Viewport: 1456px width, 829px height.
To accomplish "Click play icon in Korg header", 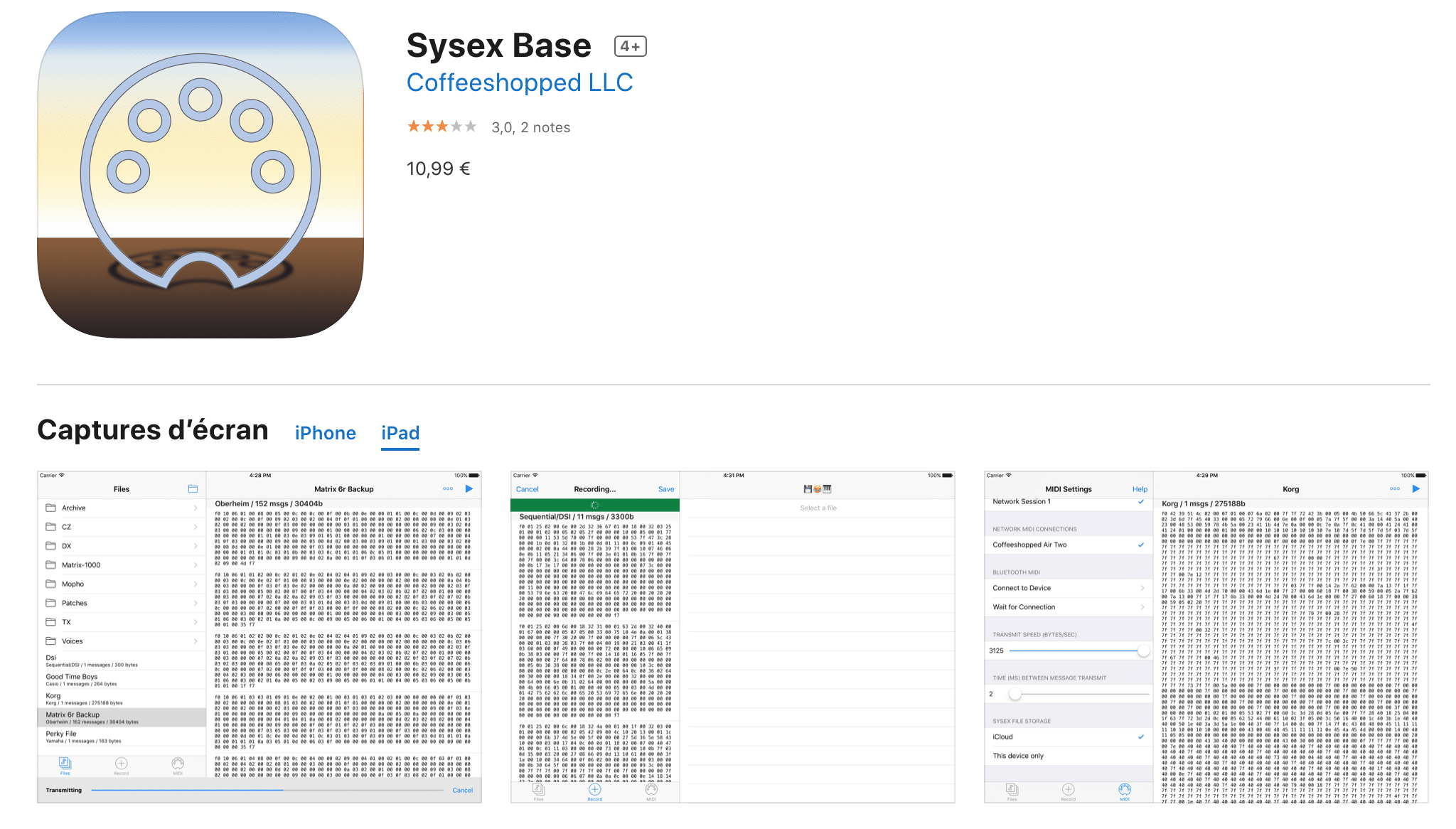I will click(x=1416, y=488).
